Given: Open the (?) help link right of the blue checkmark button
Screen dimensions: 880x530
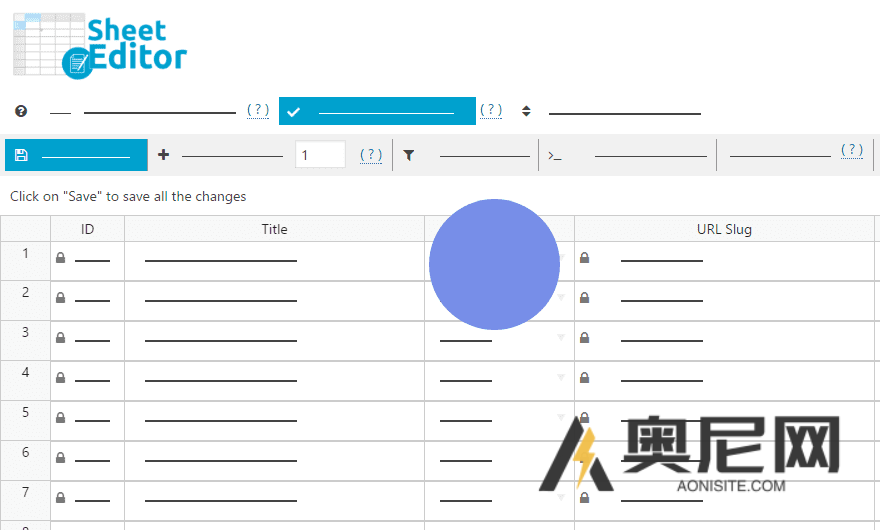Looking at the screenshot, I should [491, 109].
